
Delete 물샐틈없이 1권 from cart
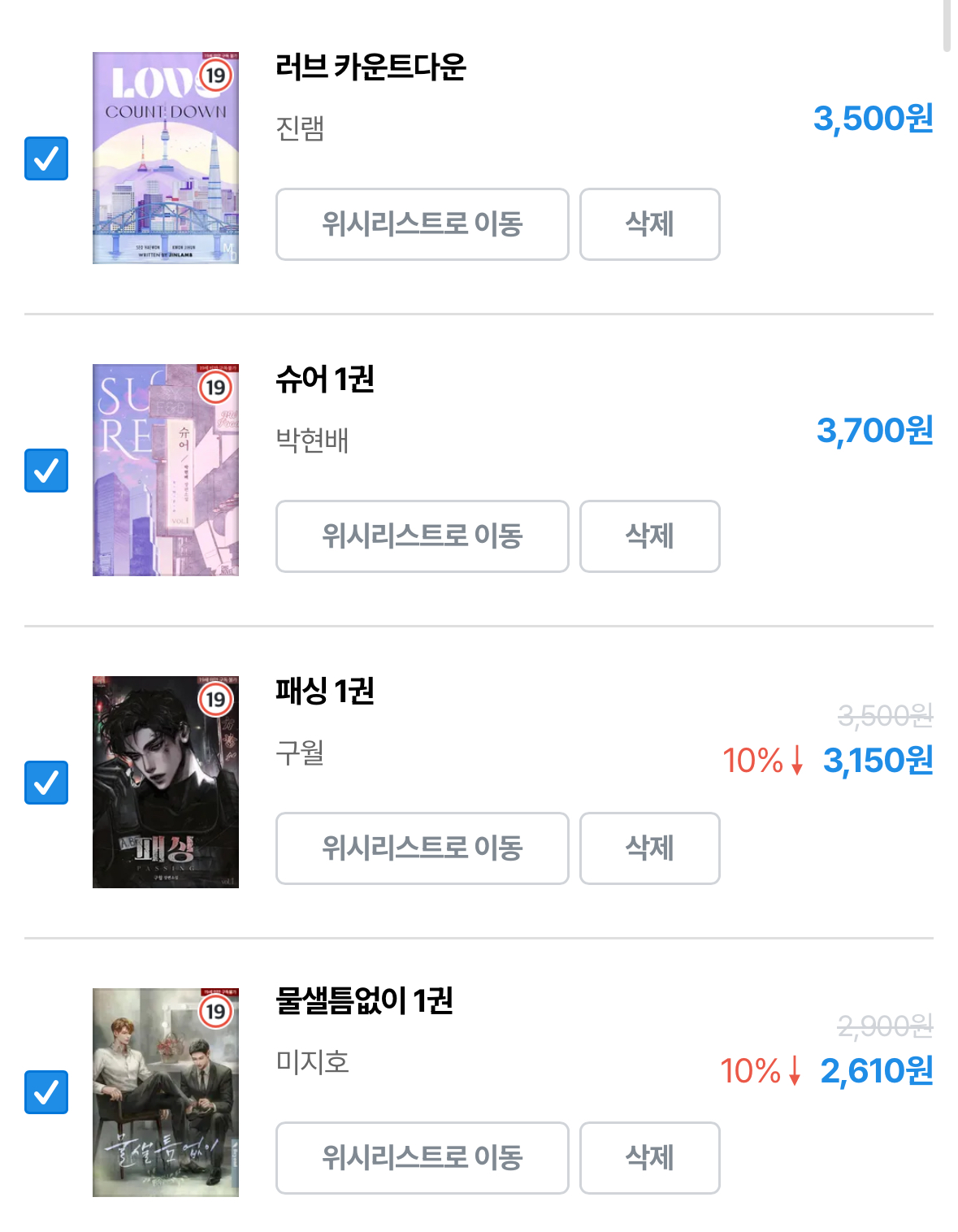click(649, 1158)
